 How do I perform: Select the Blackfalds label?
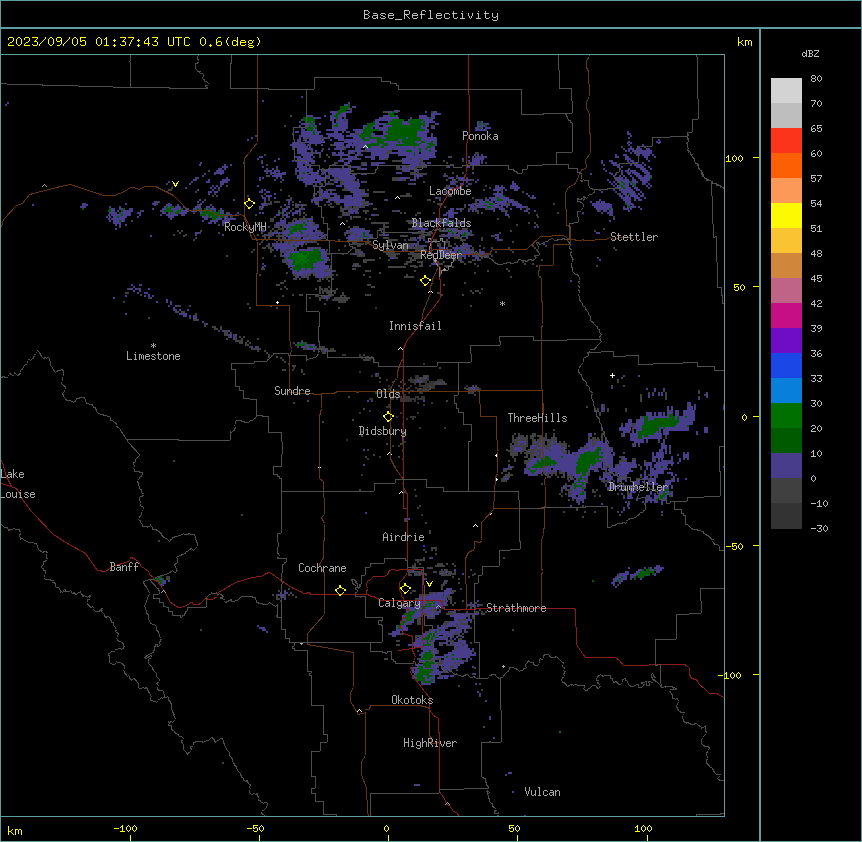coord(441,223)
